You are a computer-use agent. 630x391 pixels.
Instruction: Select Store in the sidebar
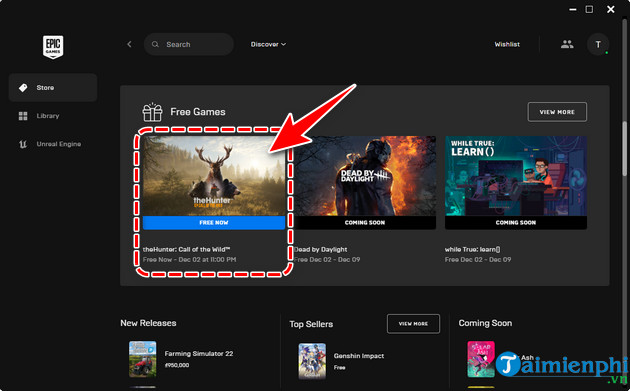tap(53, 88)
